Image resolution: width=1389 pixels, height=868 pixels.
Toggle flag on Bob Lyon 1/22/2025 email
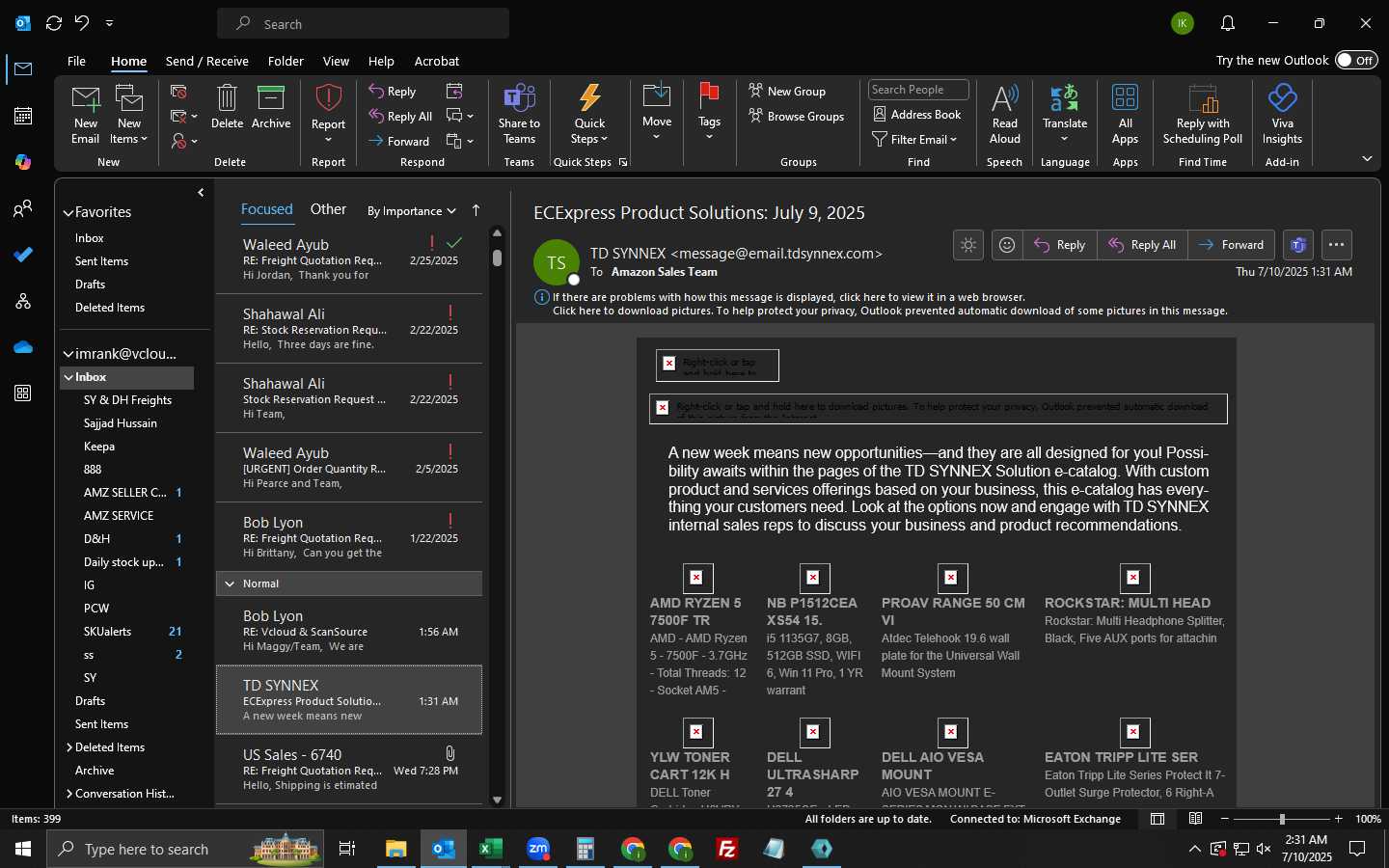click(450, 521)
